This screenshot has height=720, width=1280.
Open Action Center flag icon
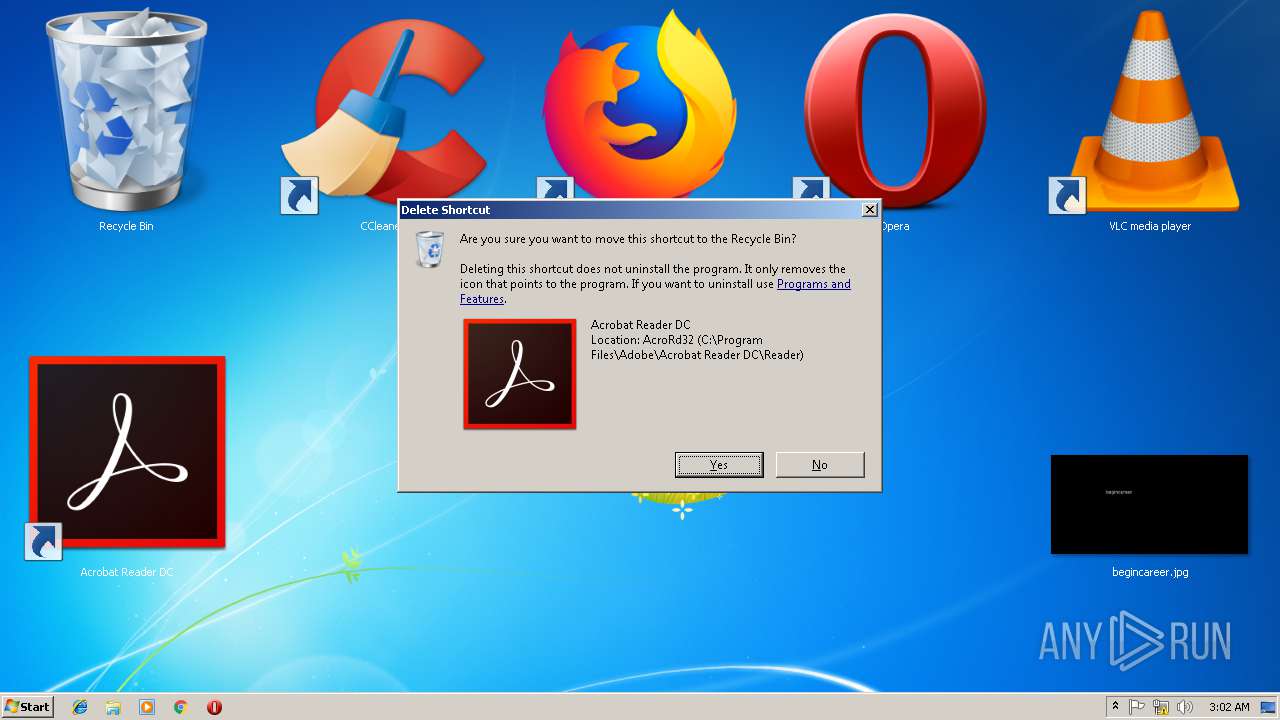point(1137,707)
